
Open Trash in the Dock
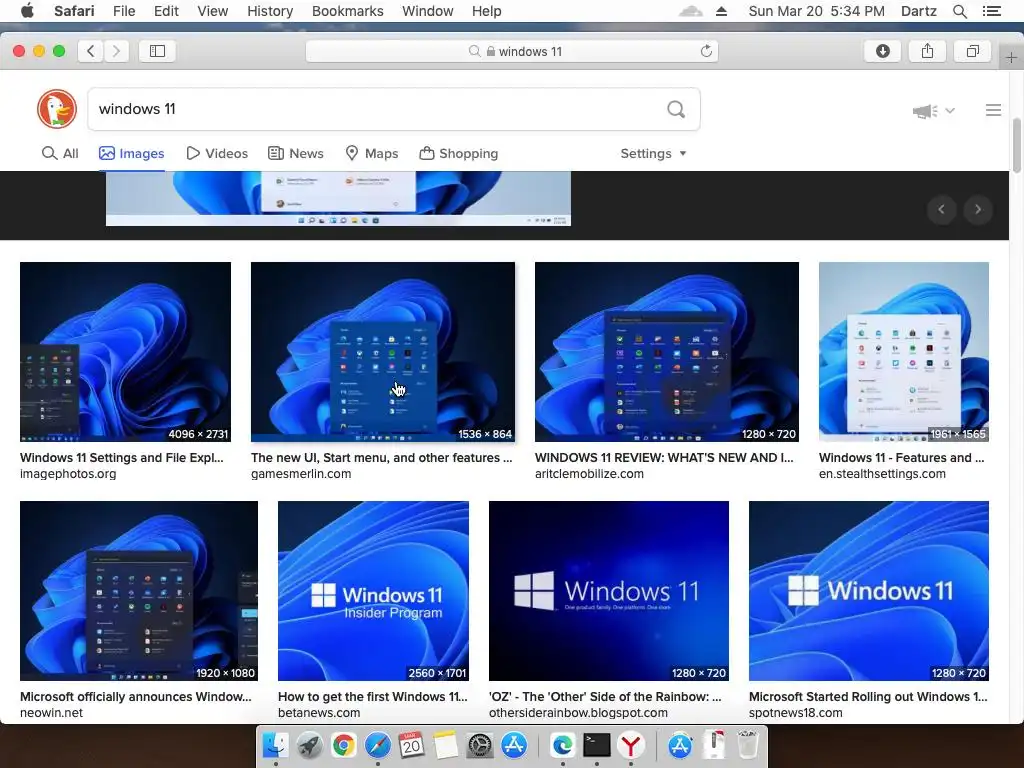pos(748,745)
